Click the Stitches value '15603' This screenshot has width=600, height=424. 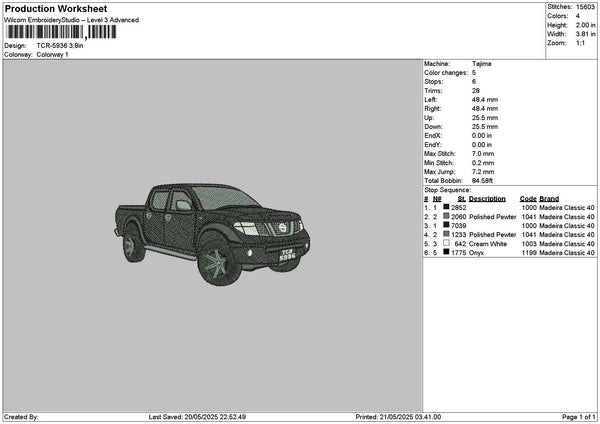click(585, 7)
